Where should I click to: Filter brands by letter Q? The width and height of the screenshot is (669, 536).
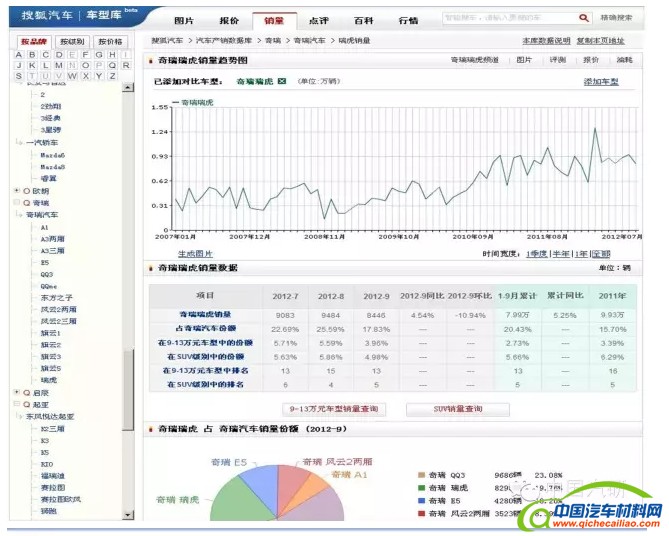[112, 65]
